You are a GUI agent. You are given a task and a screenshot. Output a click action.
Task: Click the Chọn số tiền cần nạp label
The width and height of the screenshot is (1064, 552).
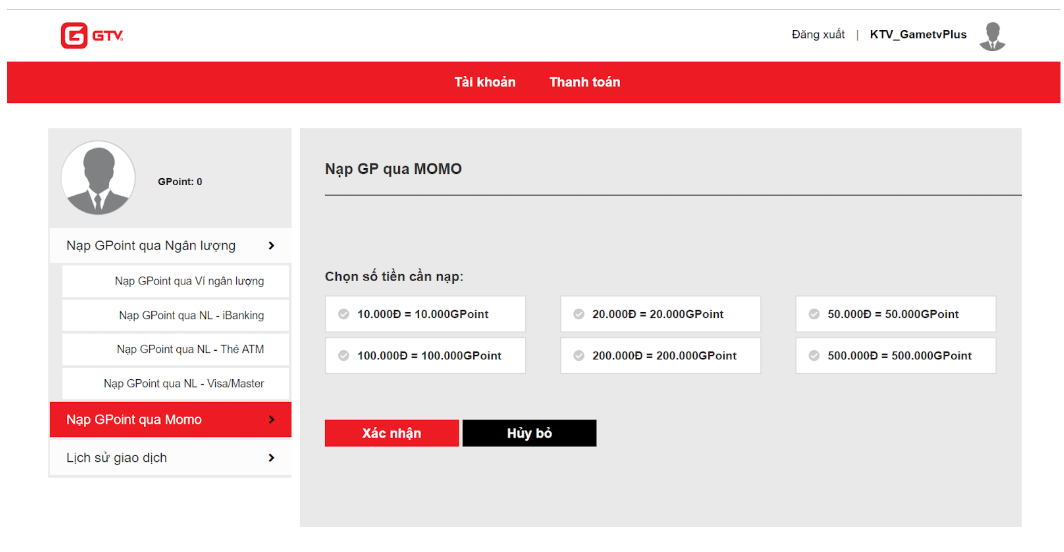(394, 276)
